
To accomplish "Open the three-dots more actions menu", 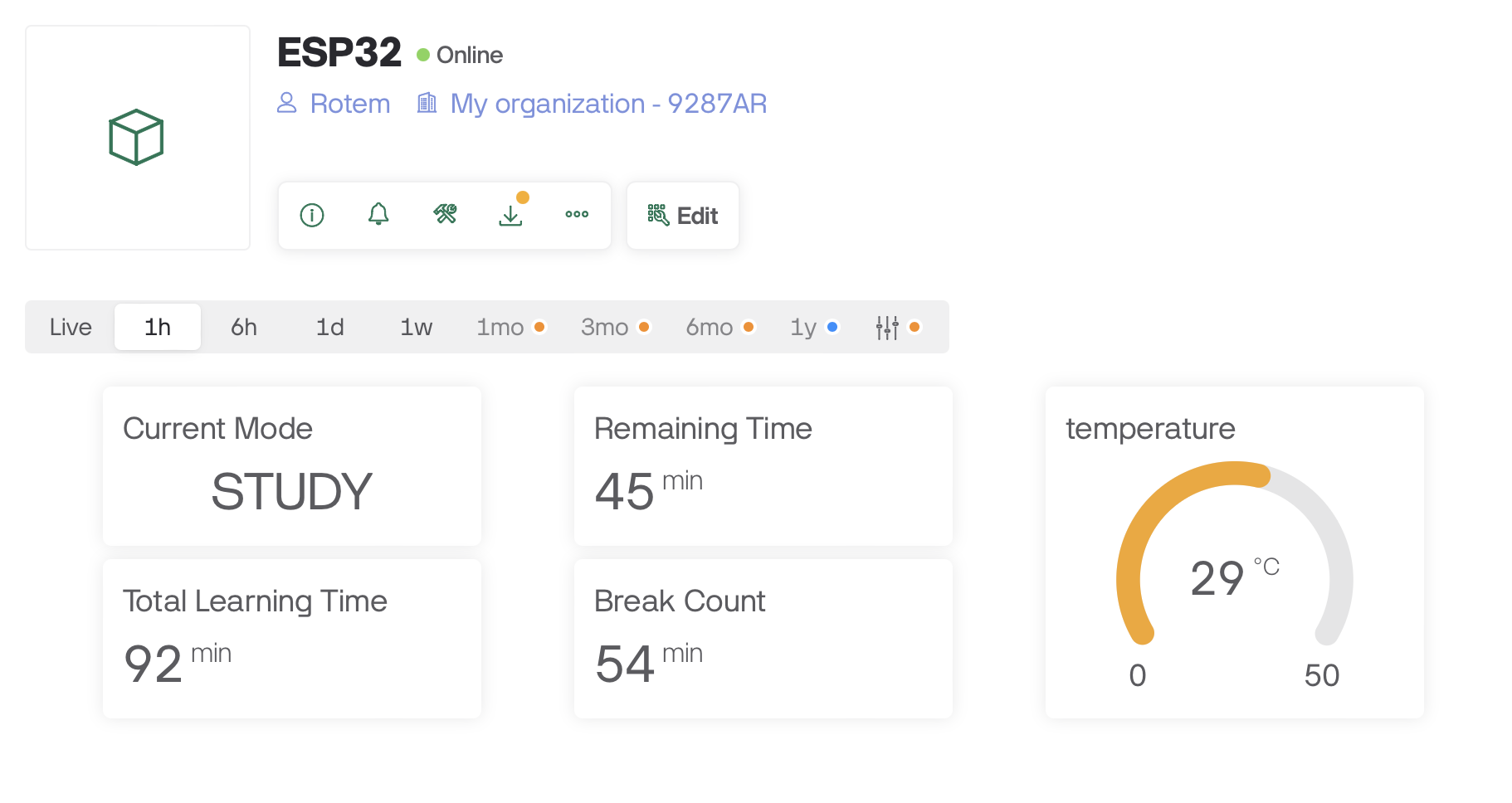I will (577, 215).
